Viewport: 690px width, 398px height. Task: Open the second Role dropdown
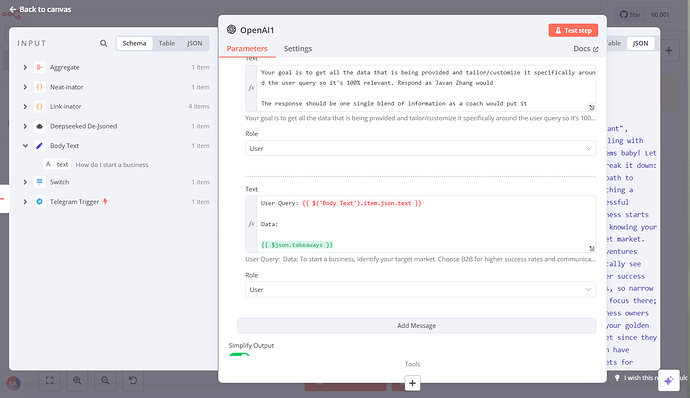click(420, 289)
